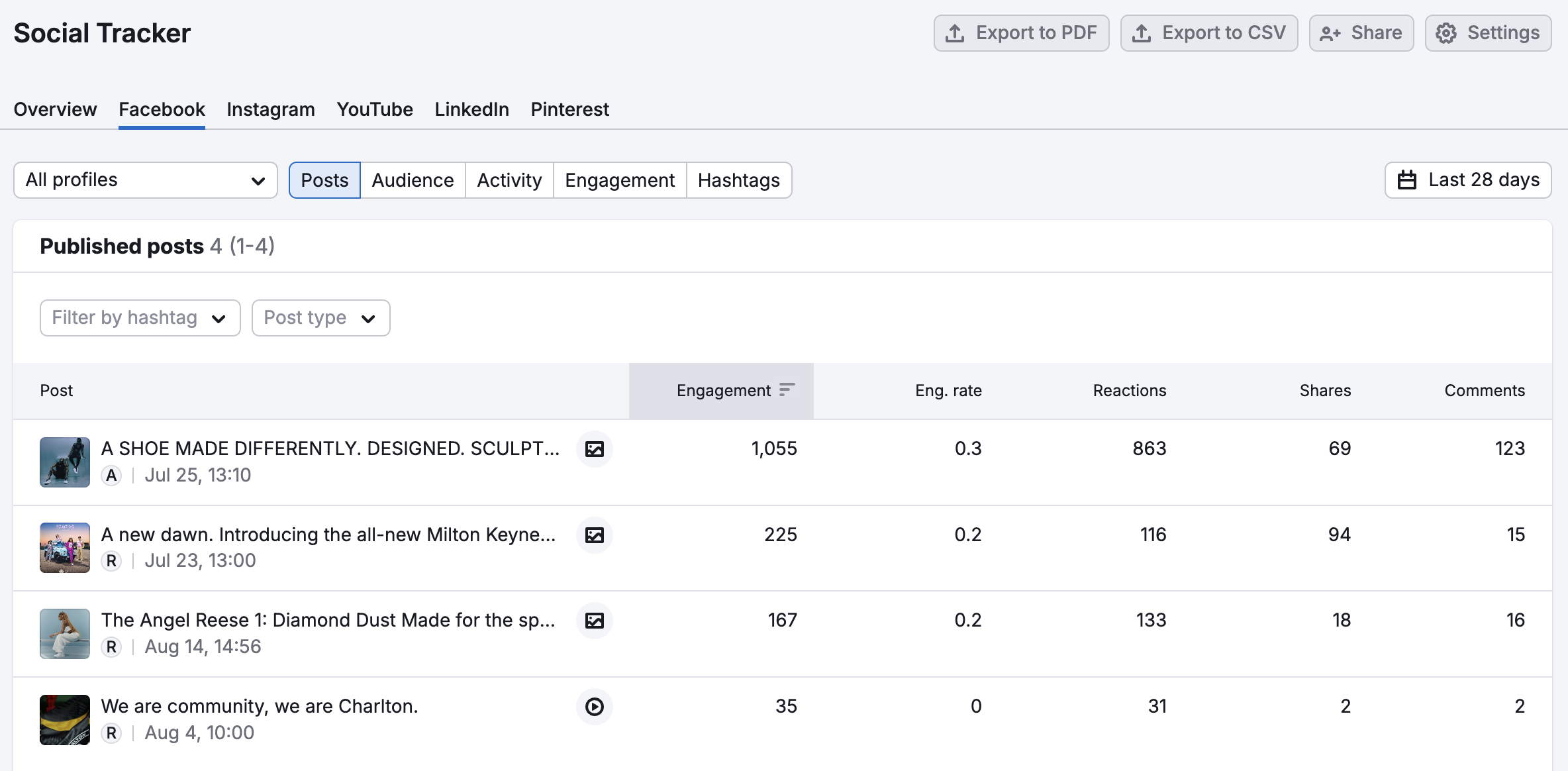
Task: Click the Export to PDF upload icon
Action: [x=955, y=32]
